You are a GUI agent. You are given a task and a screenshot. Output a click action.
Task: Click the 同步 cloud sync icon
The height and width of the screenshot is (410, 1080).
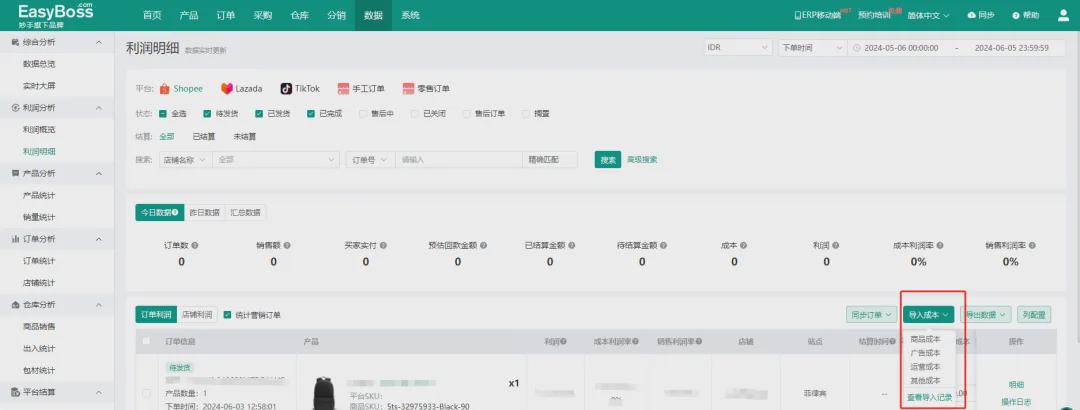point(972,15)
